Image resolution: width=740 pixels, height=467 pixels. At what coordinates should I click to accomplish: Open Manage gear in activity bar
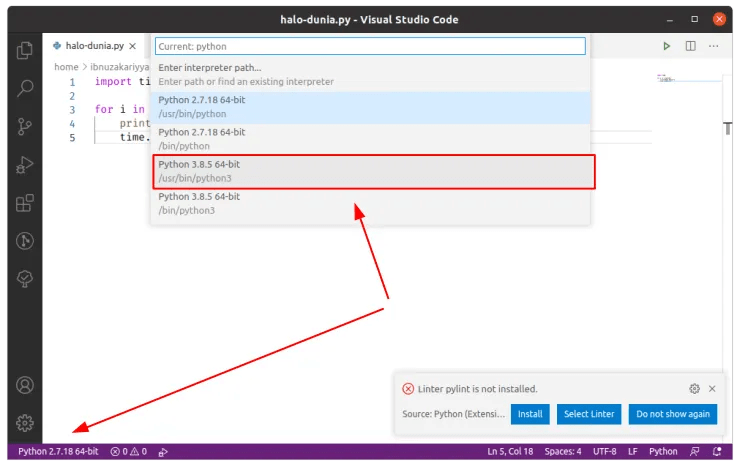(25, 423)
